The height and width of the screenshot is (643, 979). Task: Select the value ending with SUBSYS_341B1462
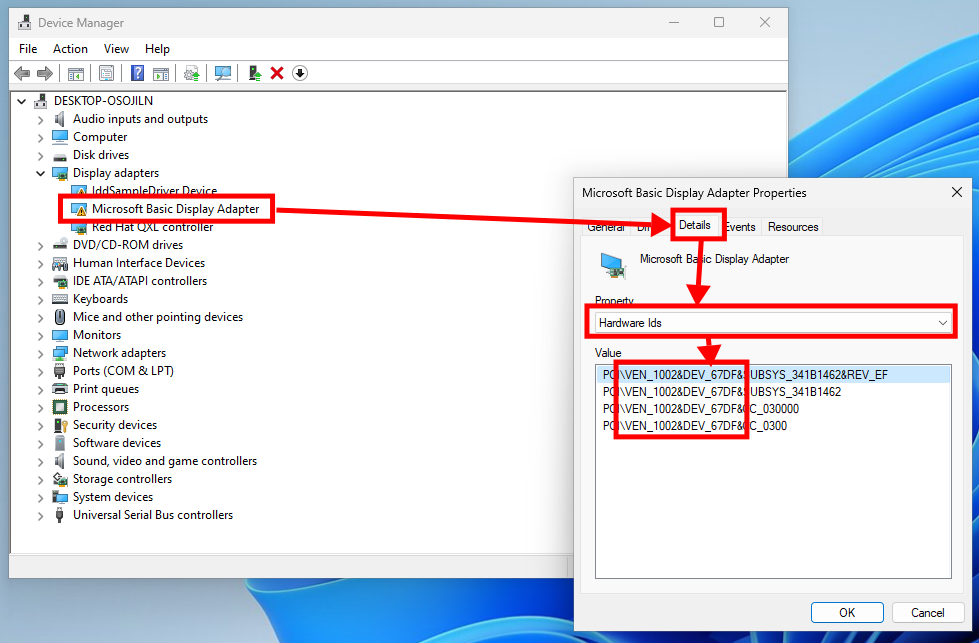(722, 392)
